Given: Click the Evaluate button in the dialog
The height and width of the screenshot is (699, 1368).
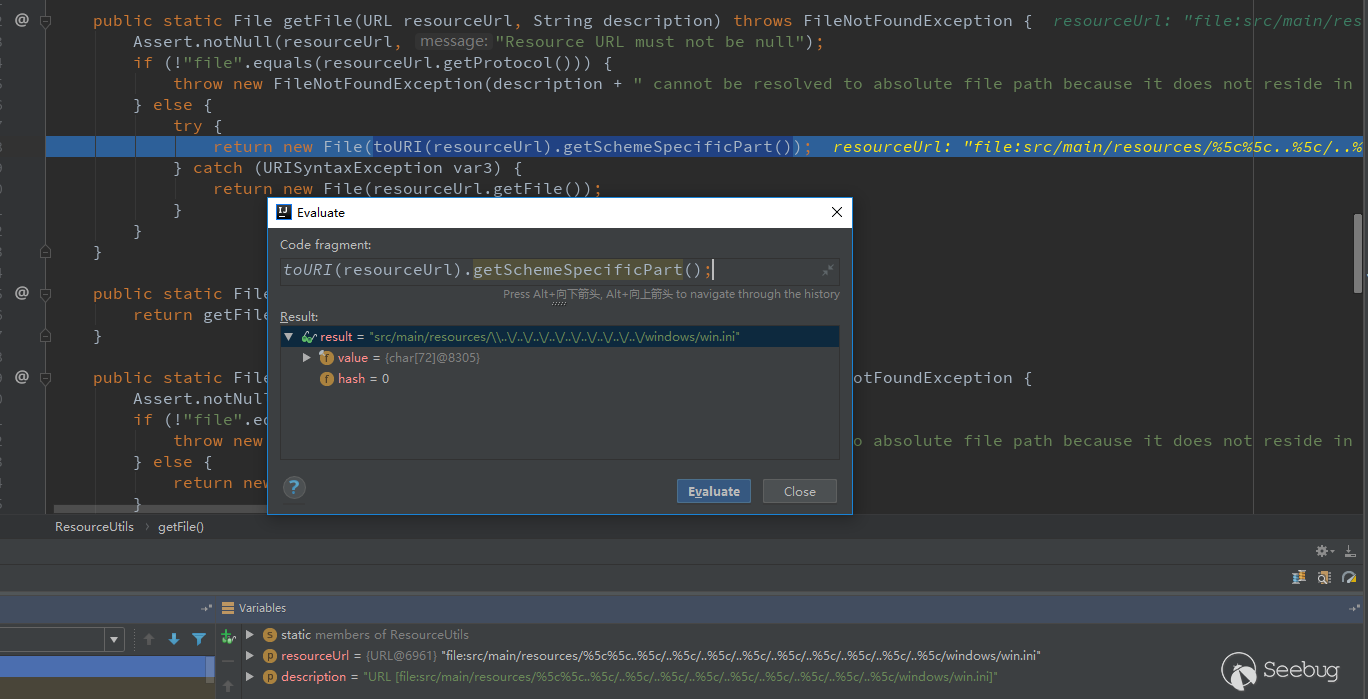Looking at the screenshot, I should click(714, 491).
